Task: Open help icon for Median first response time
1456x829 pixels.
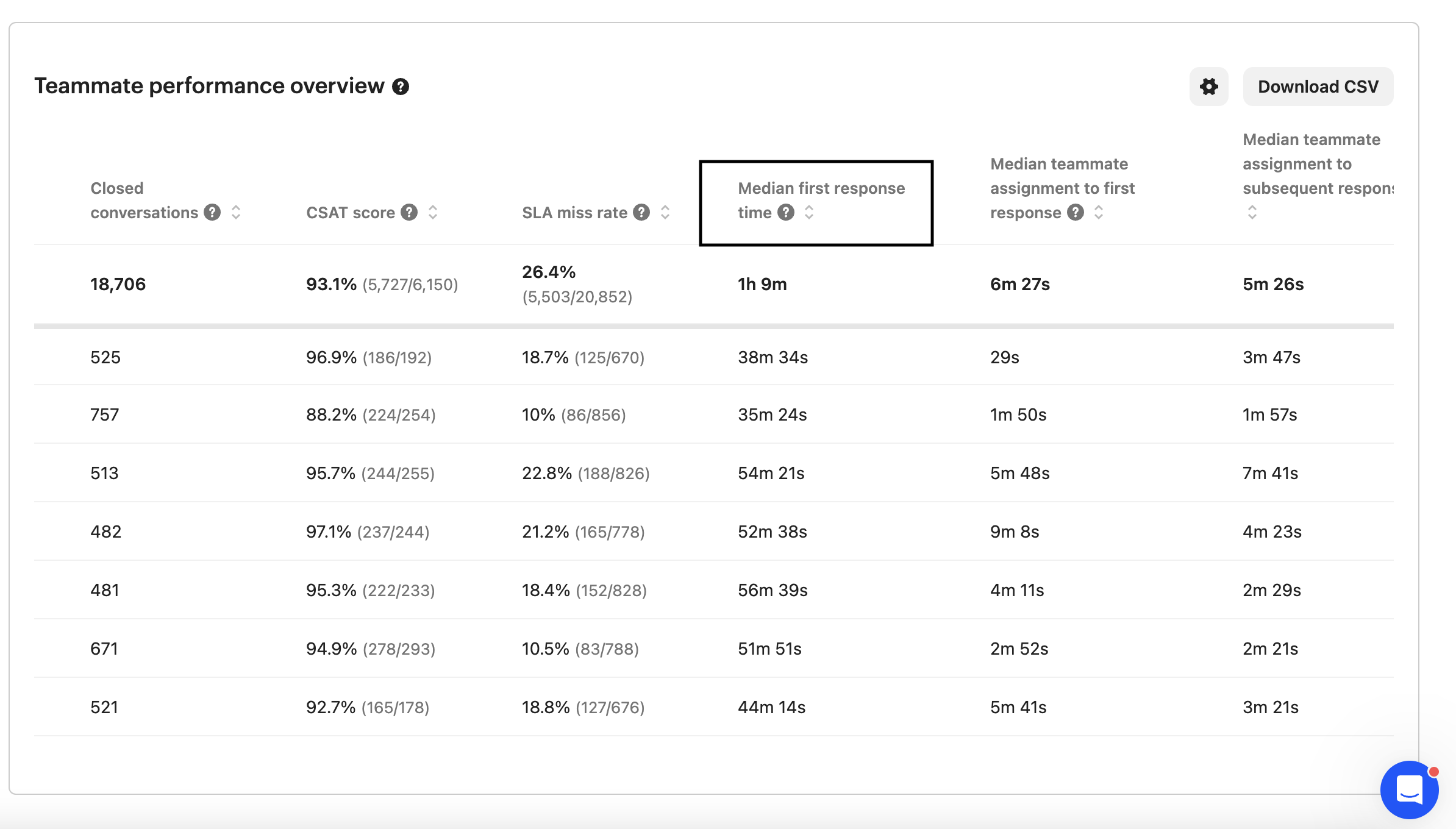Action: pos(786,212)
